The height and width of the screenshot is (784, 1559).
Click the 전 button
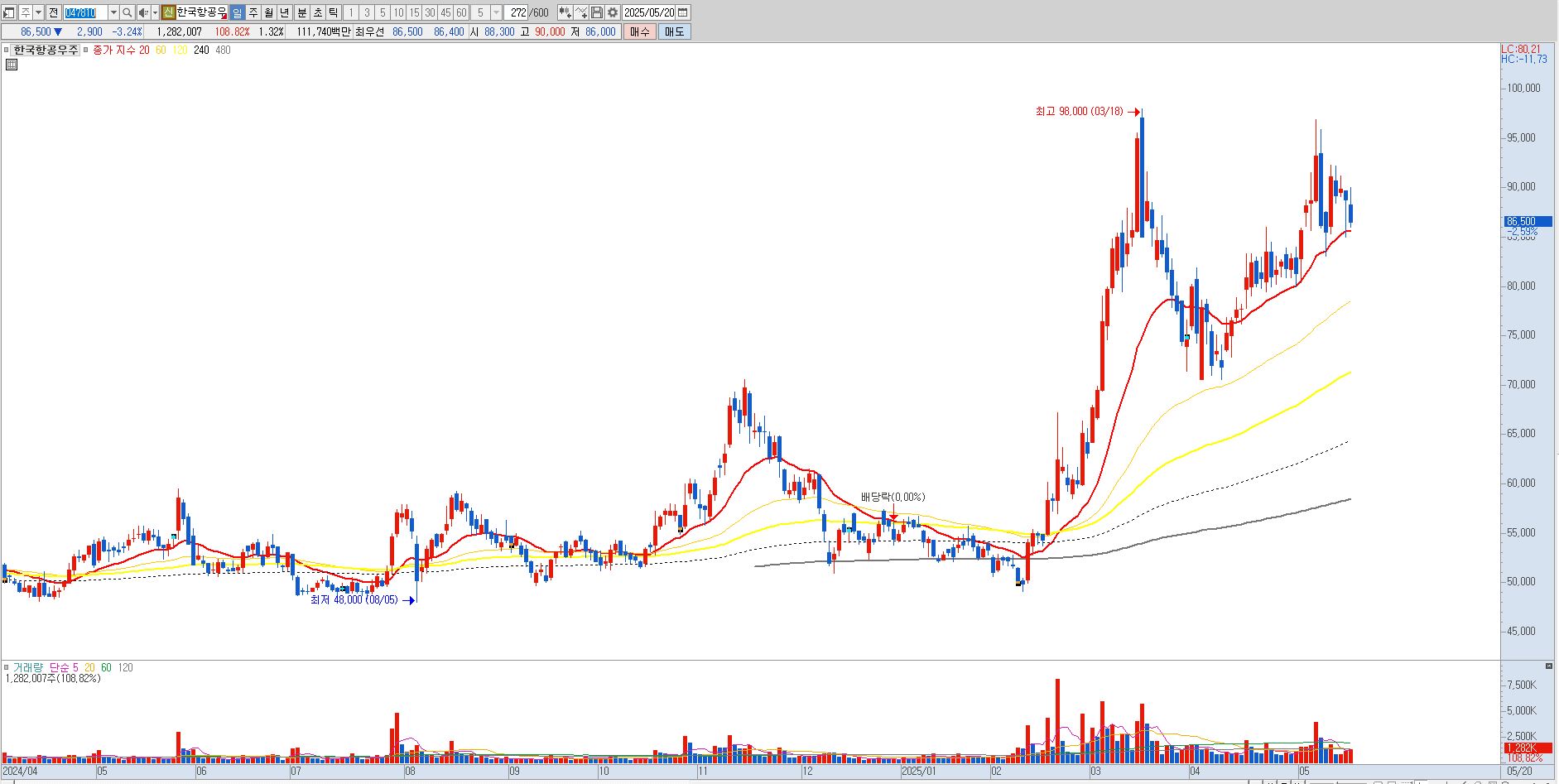coord(53,12)
